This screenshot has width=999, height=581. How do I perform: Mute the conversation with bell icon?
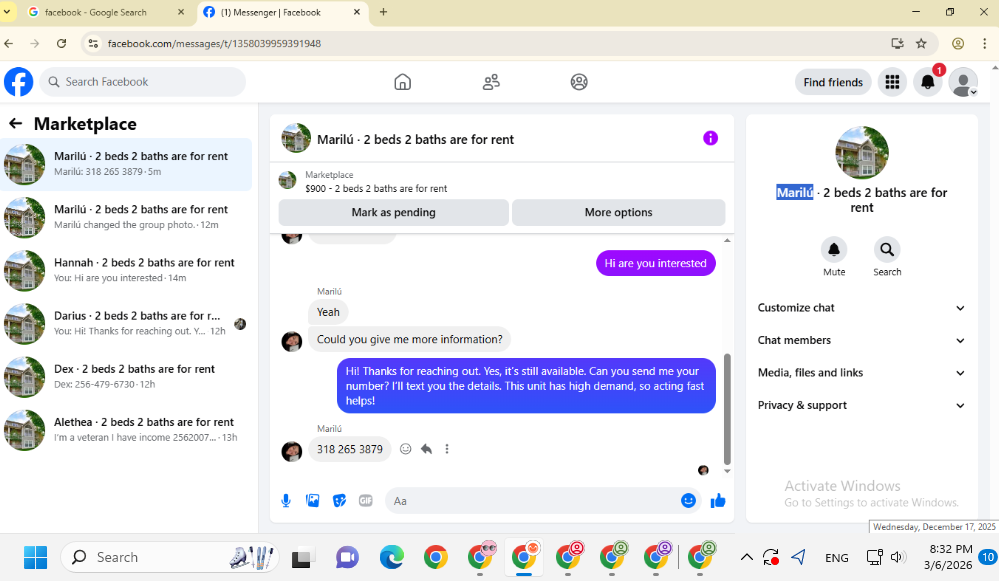[x=833, y=250]
